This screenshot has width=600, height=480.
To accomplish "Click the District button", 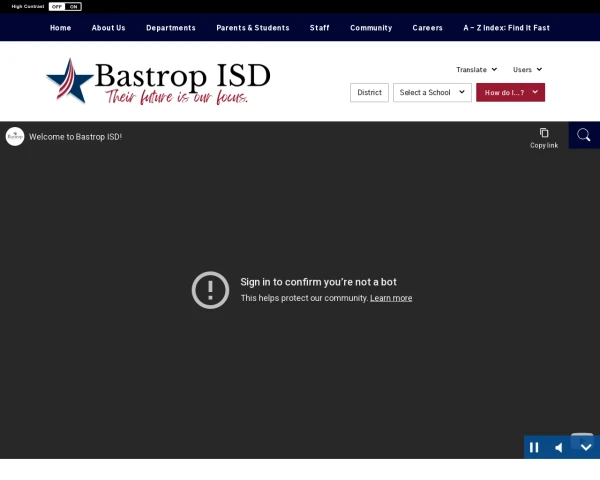I will point(369,93).
